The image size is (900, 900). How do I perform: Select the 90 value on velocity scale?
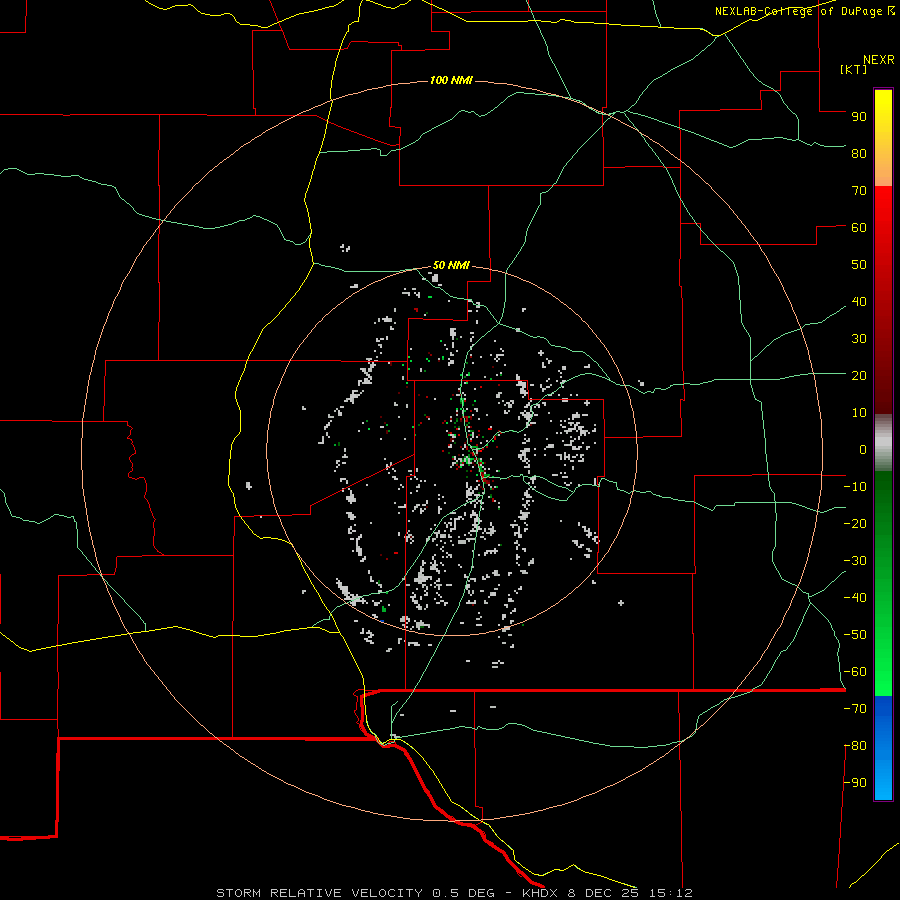[859, 117]
